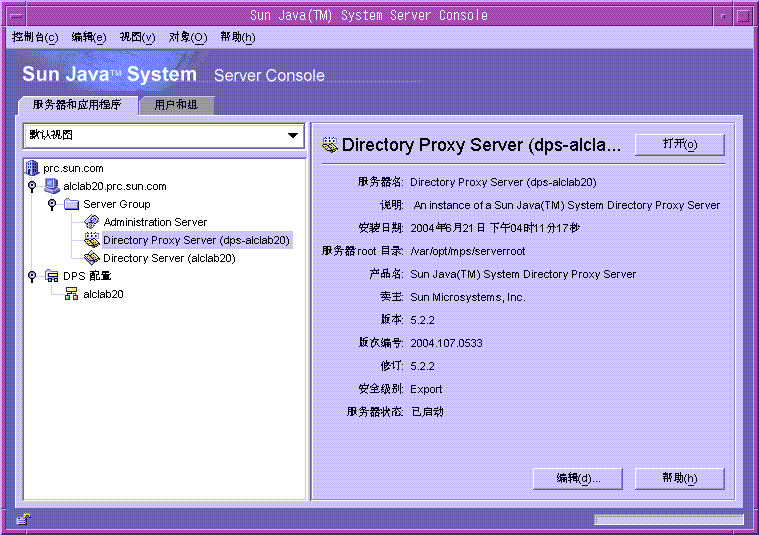
Task: Maximize the Server Console window
Action: click(743, 16)
